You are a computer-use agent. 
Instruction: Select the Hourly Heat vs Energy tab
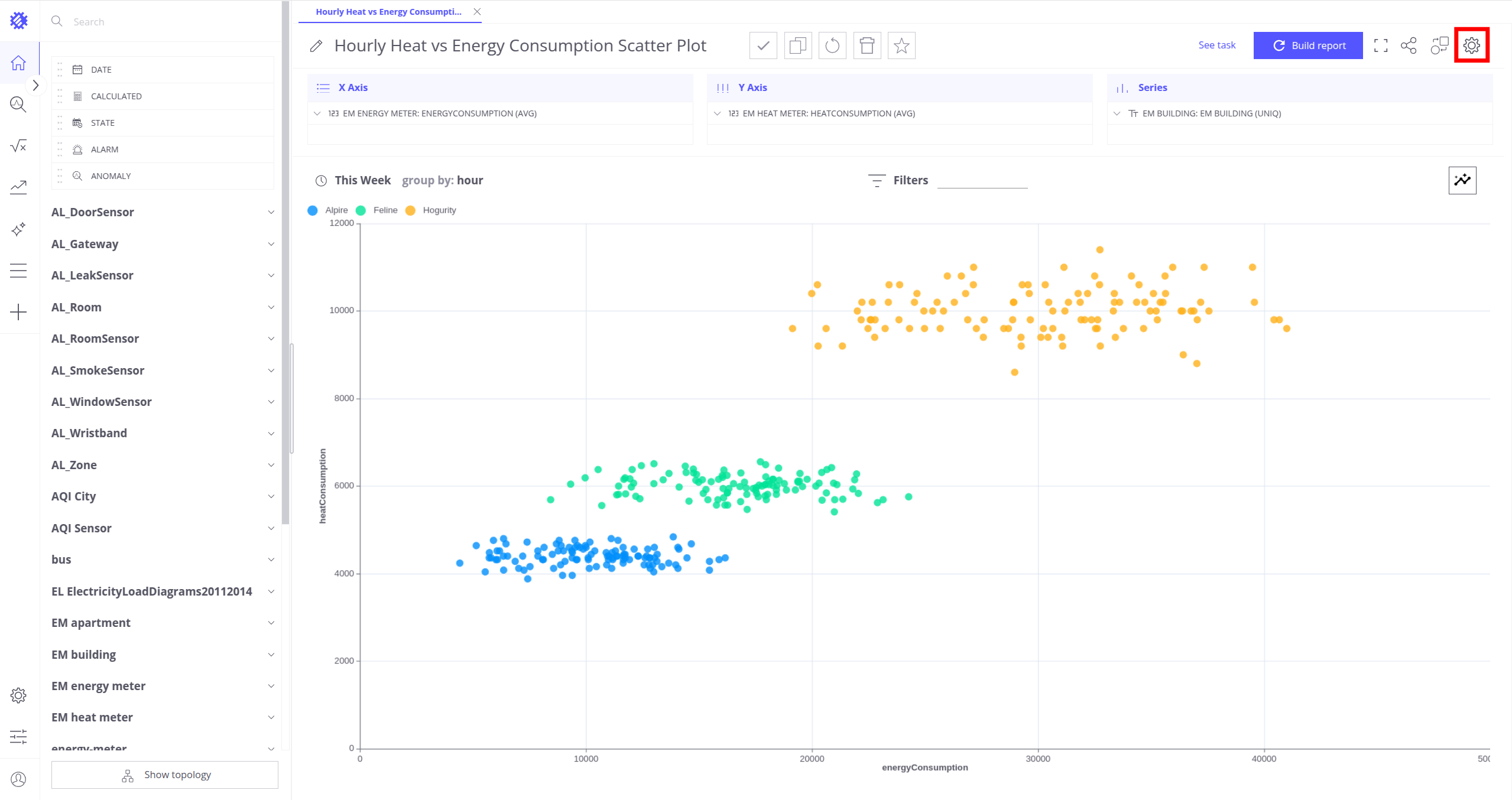click(388, 12)
